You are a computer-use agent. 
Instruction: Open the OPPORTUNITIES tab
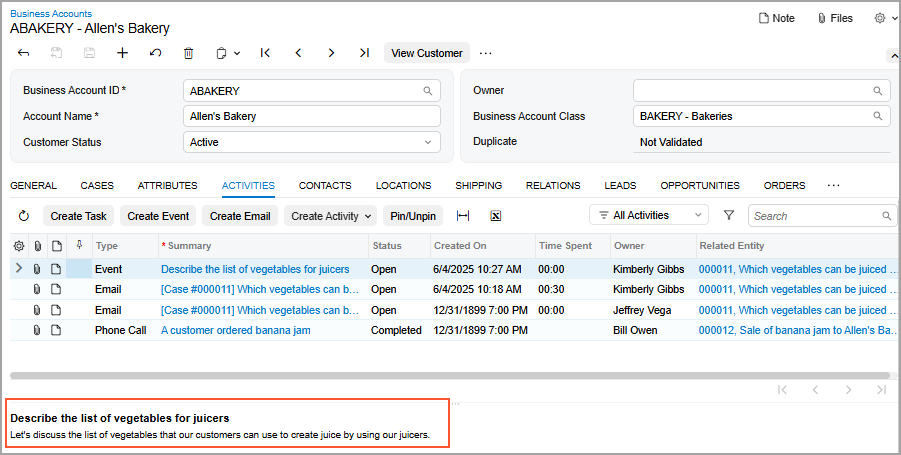[700, 186]
